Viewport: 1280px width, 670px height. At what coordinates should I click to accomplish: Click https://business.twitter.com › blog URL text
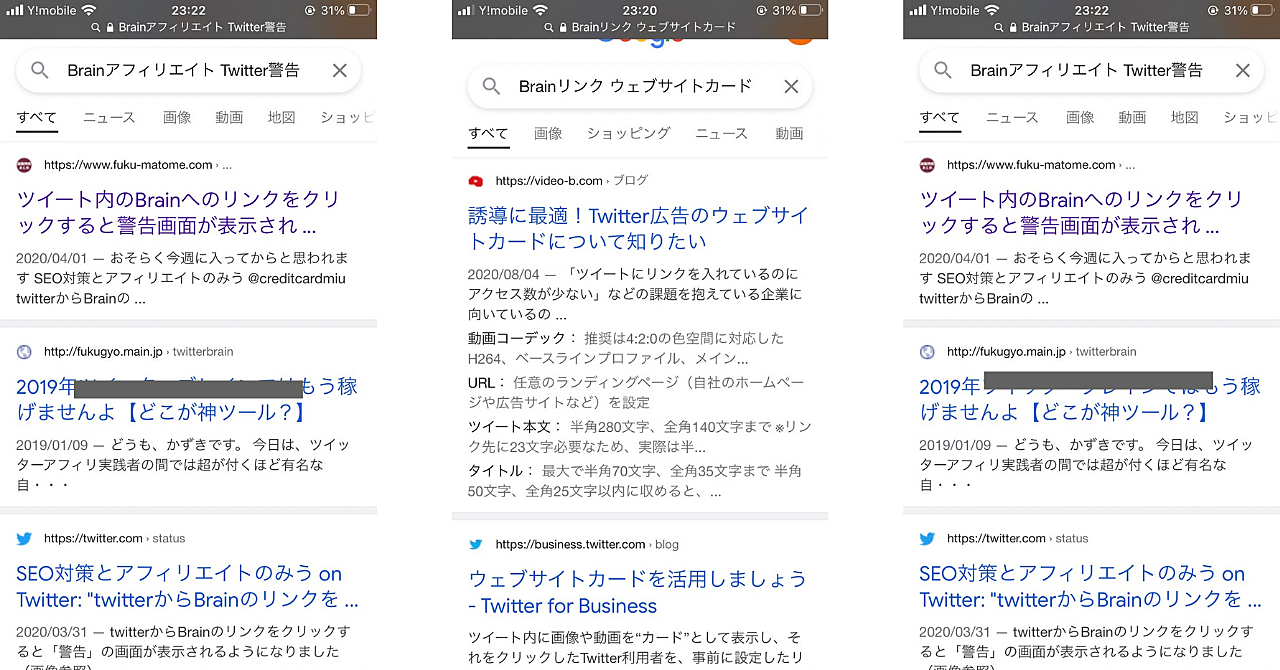[587, 545]
